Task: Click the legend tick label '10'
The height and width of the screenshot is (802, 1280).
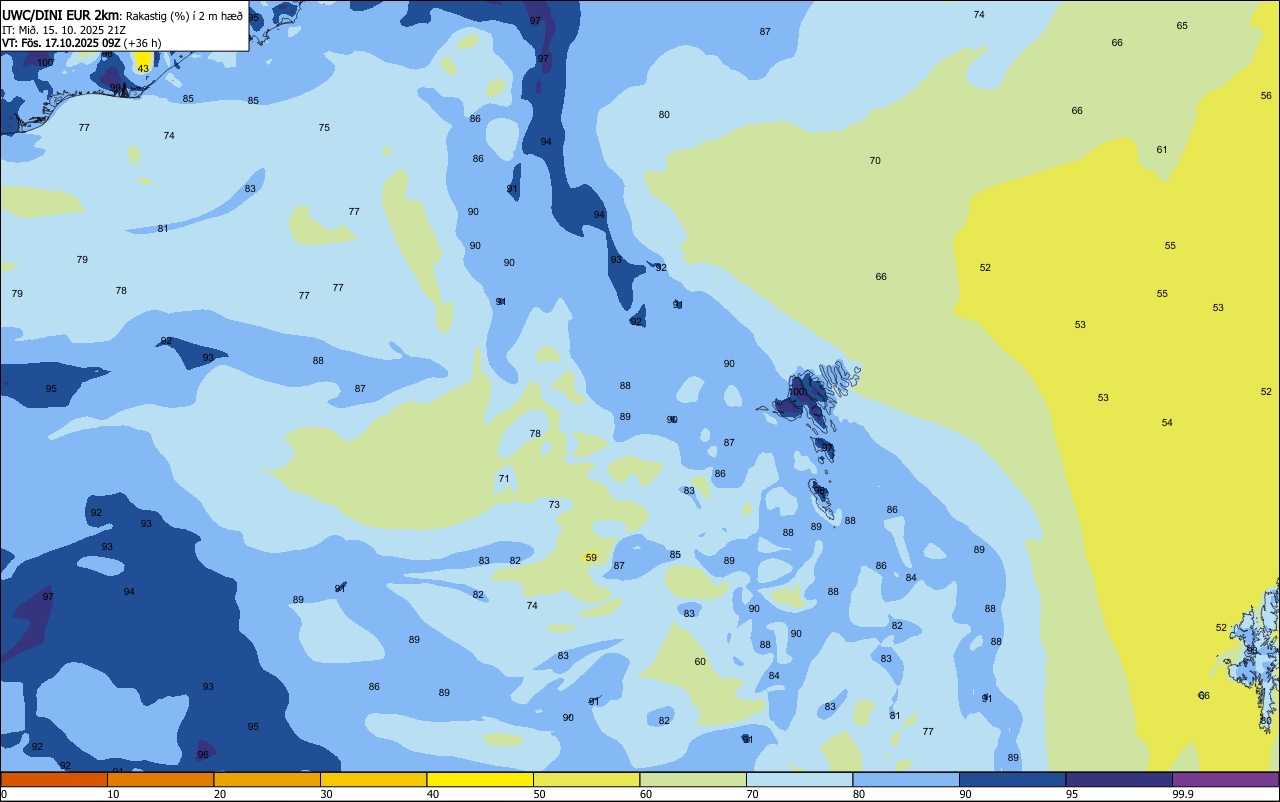Action: click(113, 794)
